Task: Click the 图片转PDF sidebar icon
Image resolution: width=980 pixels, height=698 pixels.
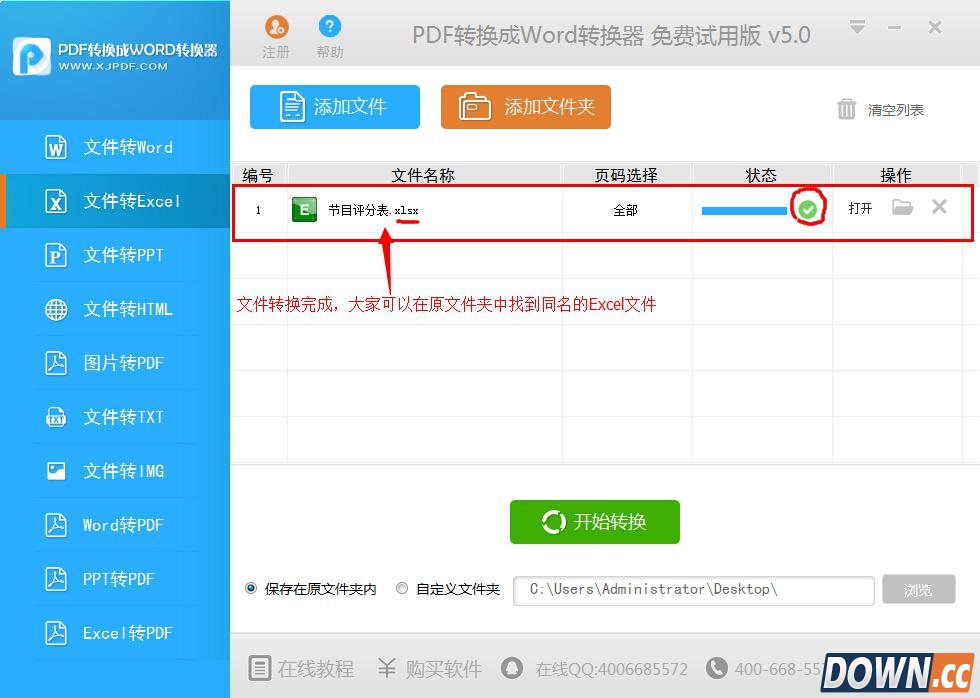Action: [57, 363]
